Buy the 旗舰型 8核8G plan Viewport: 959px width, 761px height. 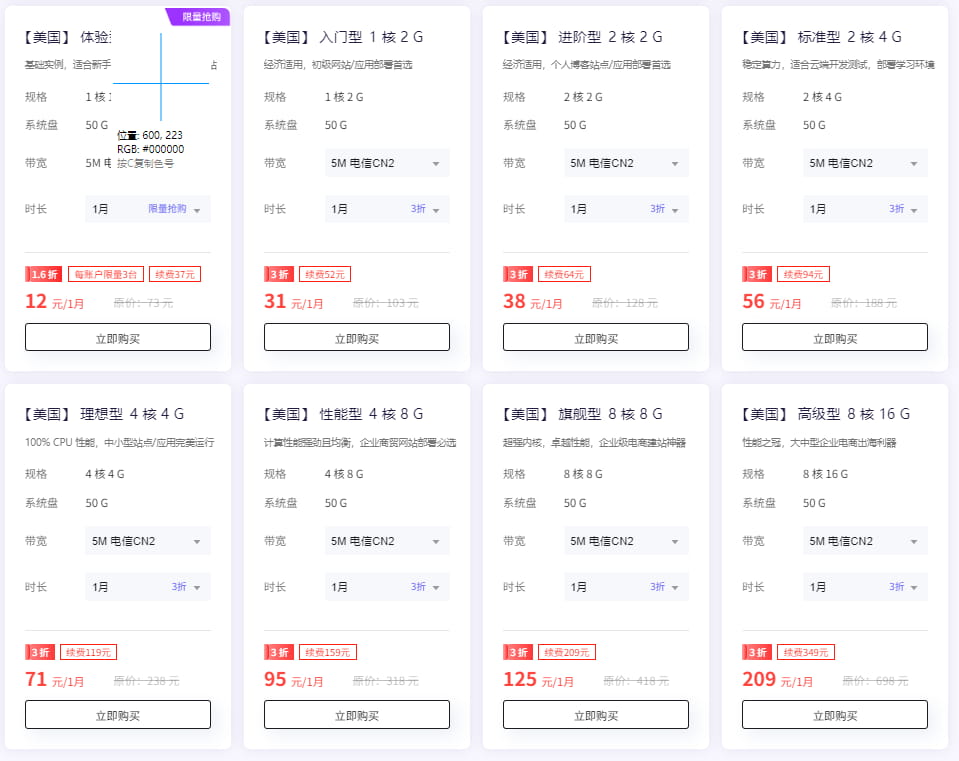click(x=596, y=715)
